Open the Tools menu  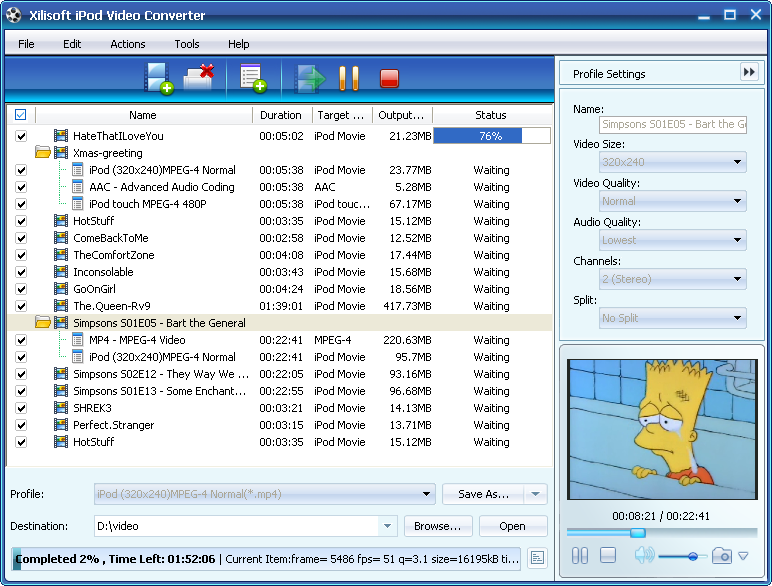pos(187,44)
